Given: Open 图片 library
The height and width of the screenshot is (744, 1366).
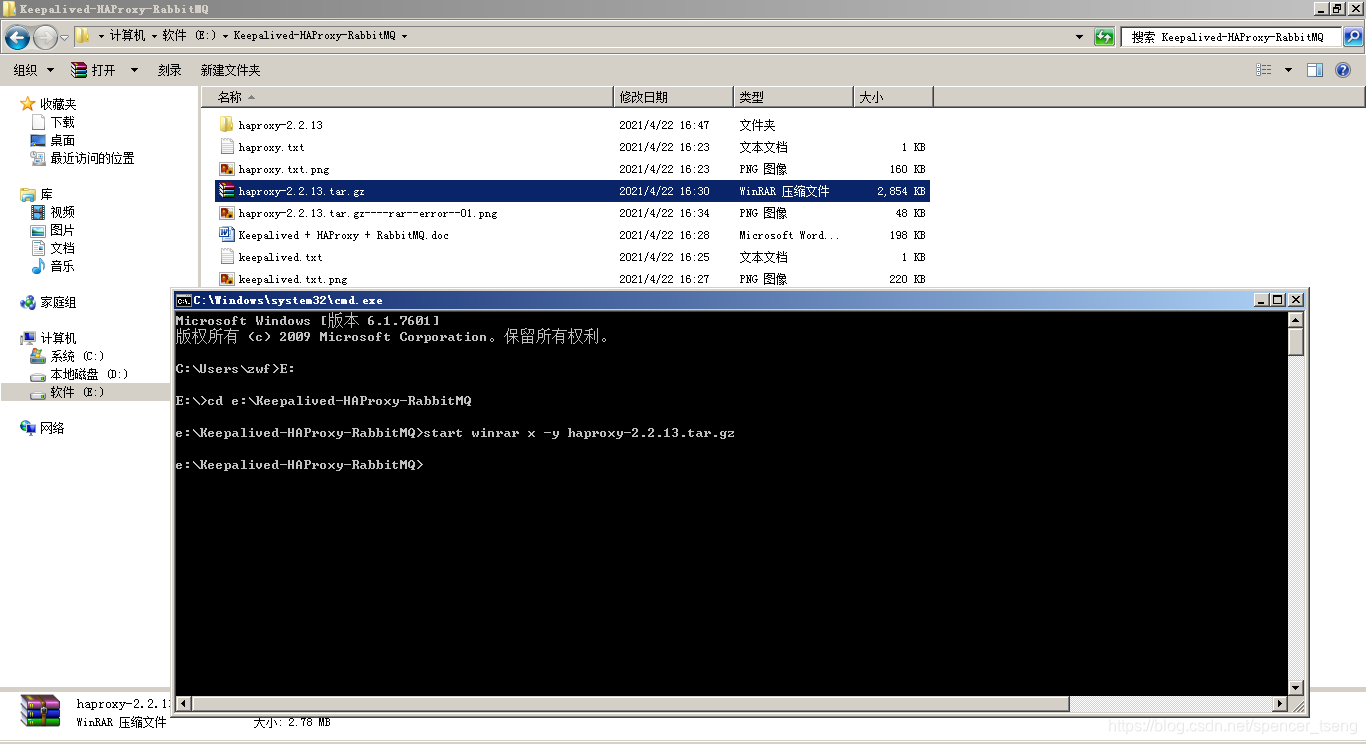Looking at the screenshot, I should 62,230.
